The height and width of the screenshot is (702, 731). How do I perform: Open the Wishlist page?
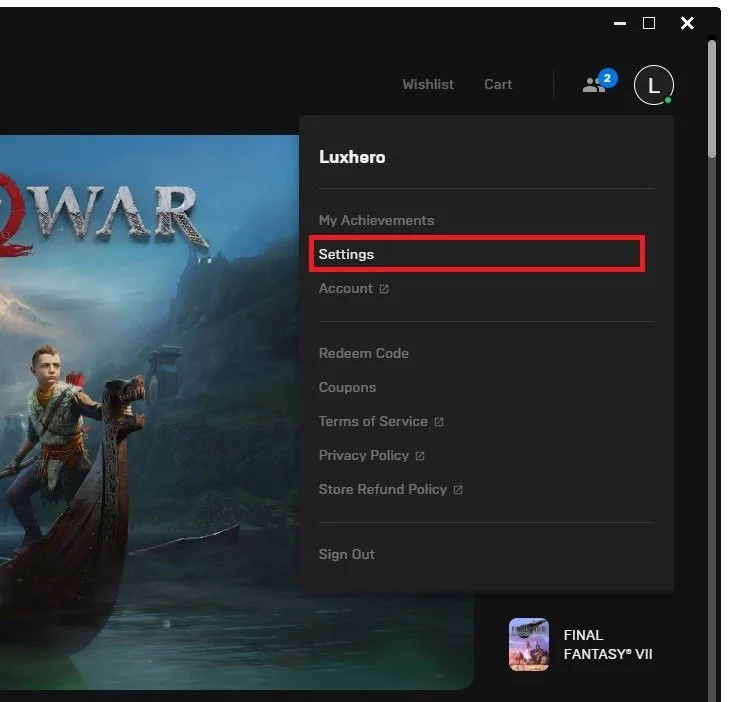coord(428,84)
